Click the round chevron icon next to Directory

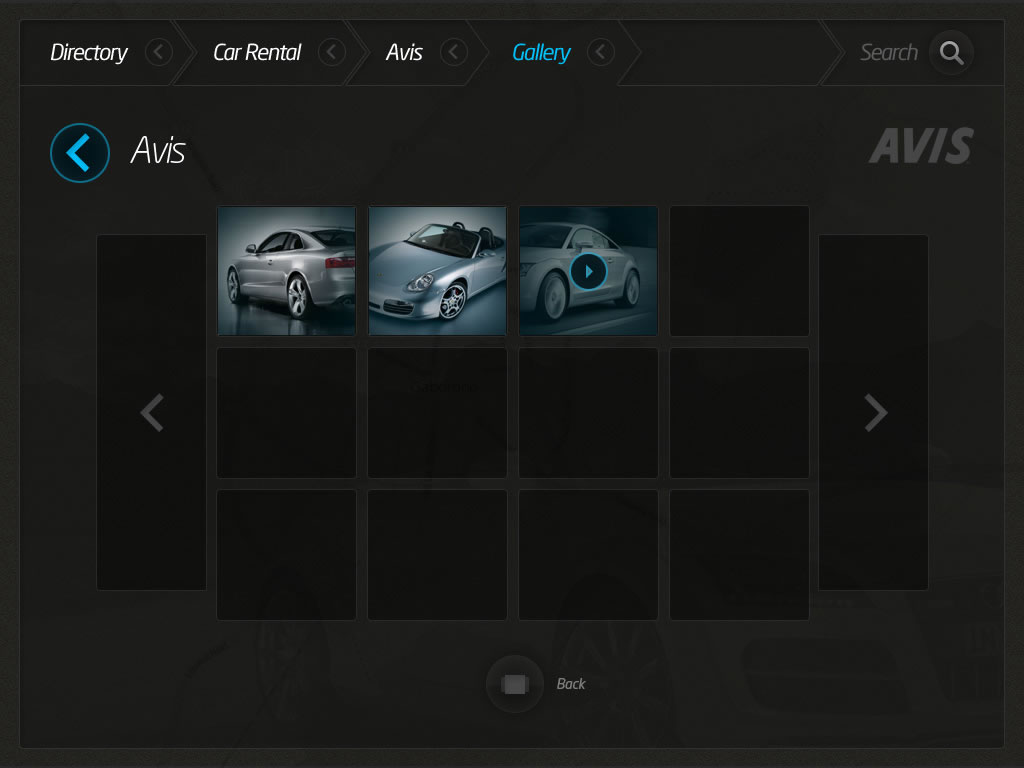[x=158, y=52]
